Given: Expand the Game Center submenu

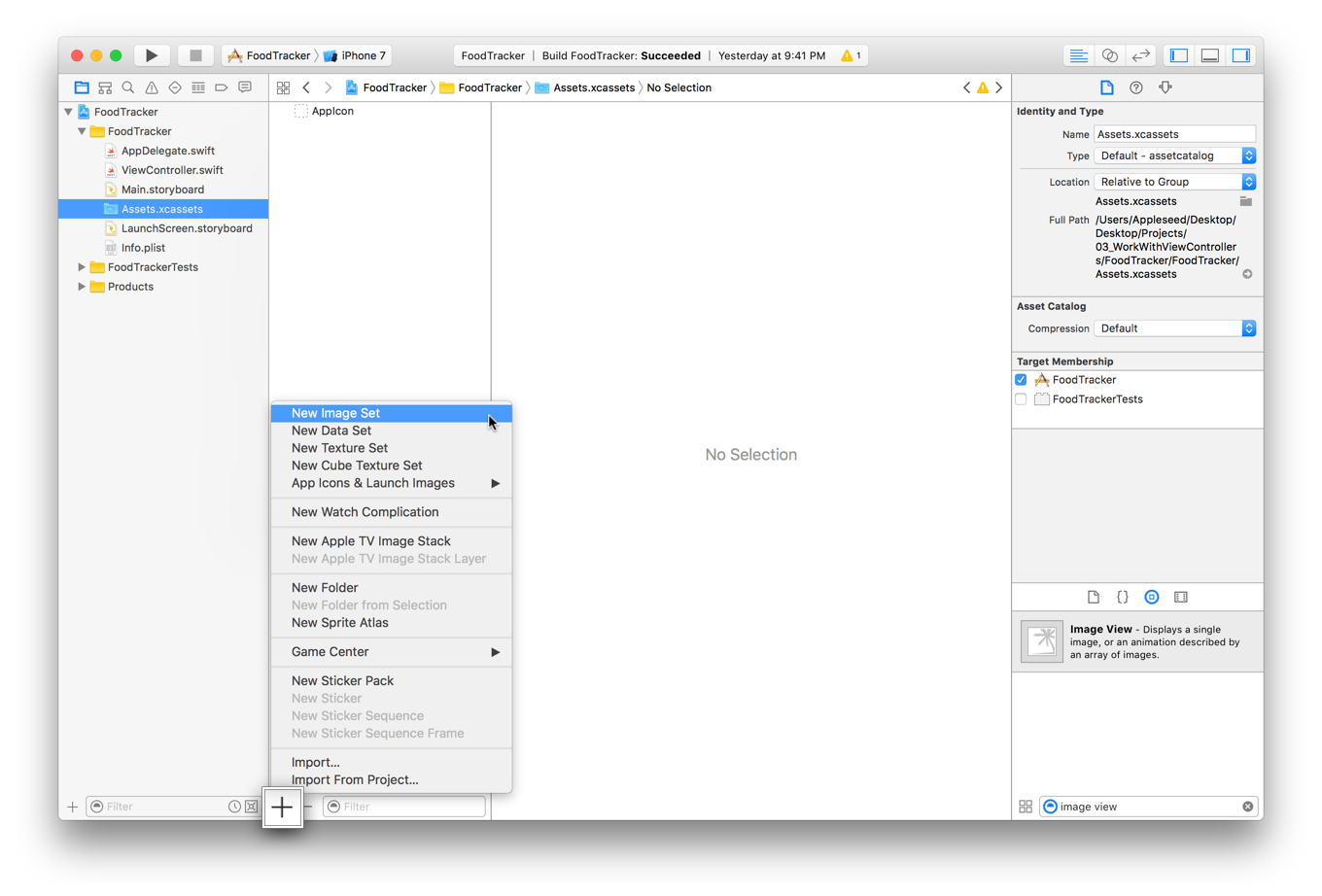Looking at the screenshot, I should [391, 652].
